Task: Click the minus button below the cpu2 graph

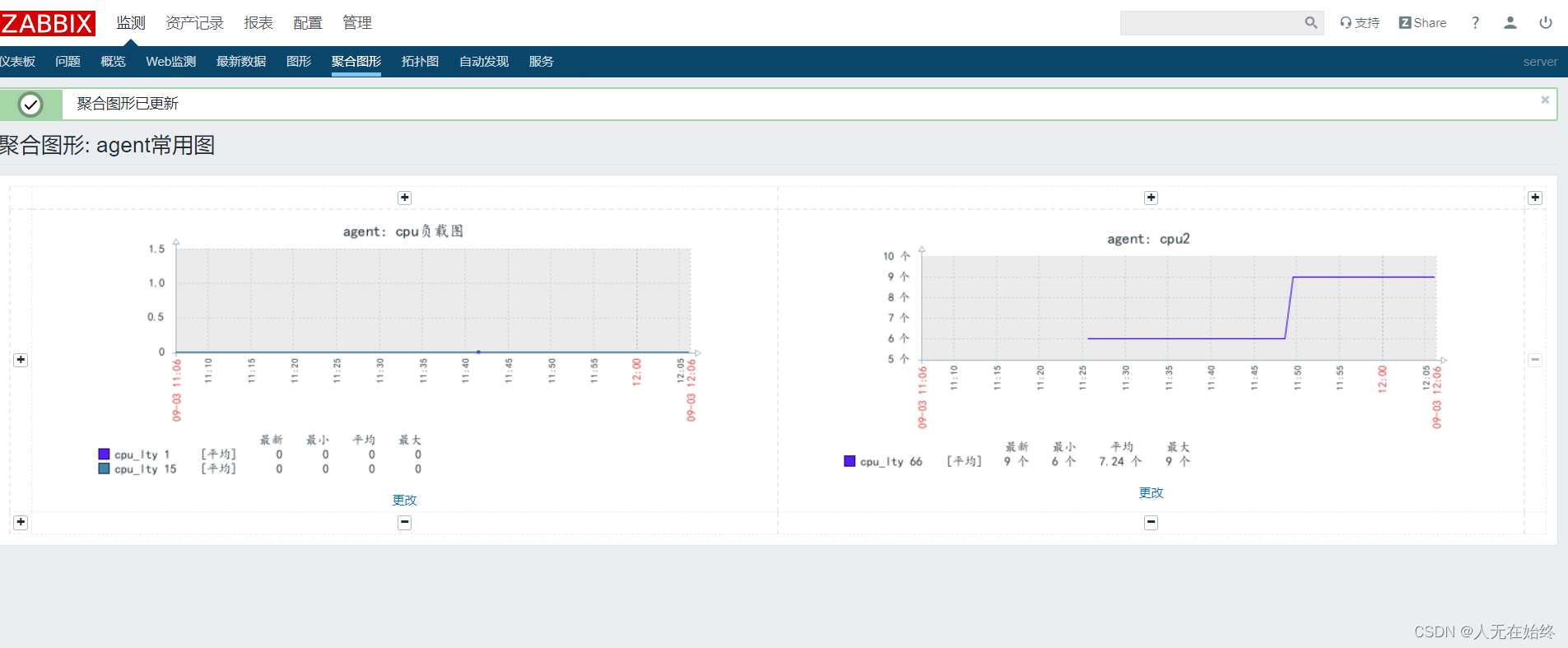Action: click(1152, 522)
